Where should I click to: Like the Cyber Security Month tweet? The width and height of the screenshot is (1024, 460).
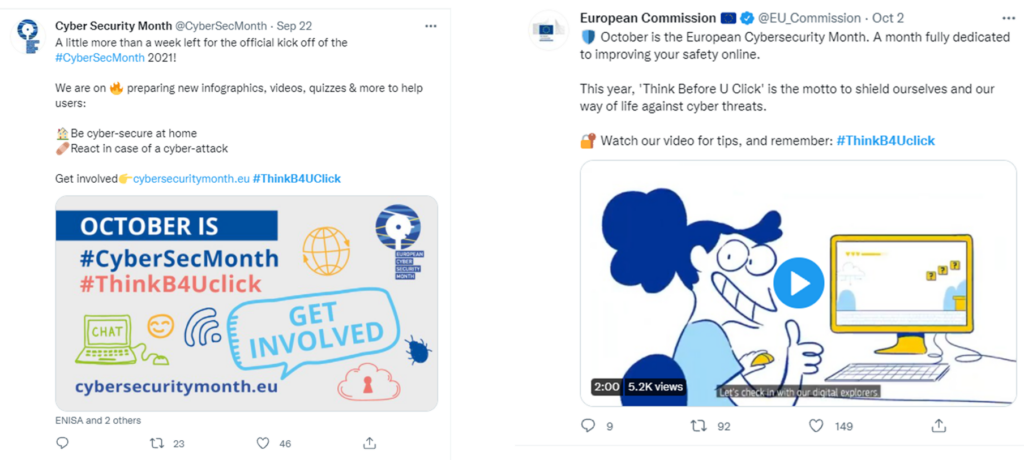click(263, 444)
